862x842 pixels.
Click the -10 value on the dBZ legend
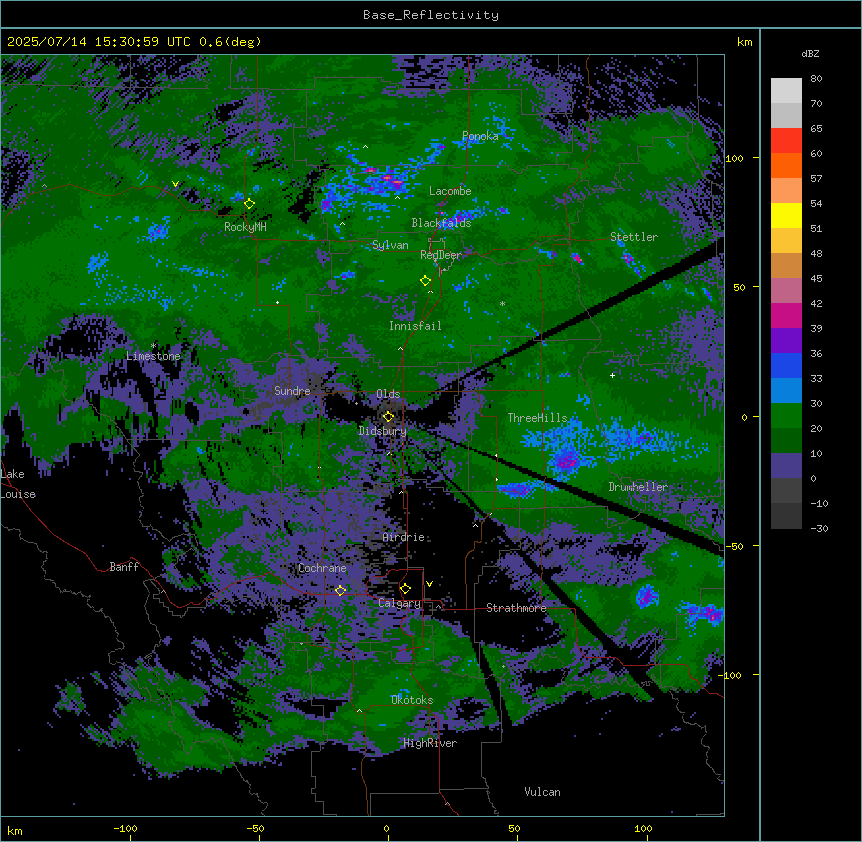click(819, 503)
